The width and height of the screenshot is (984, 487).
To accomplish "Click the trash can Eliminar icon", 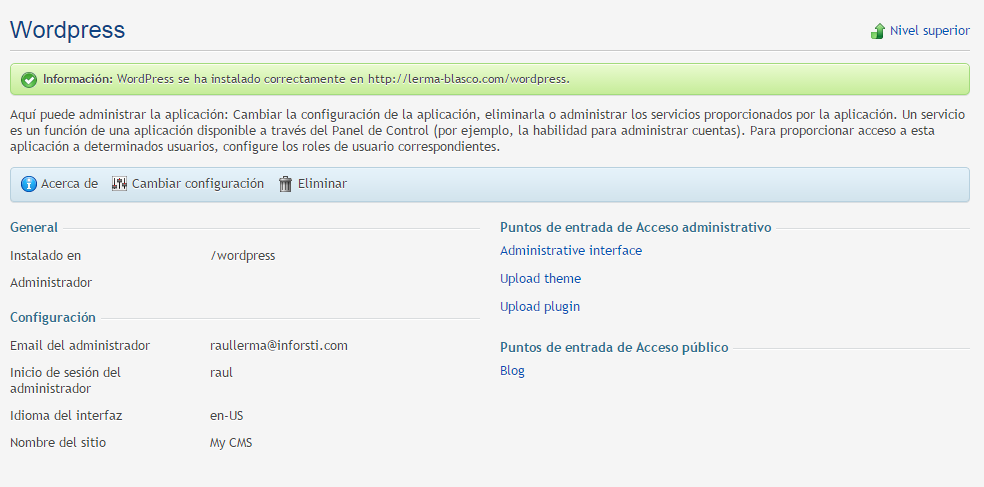I will click(x=286, y=184).
